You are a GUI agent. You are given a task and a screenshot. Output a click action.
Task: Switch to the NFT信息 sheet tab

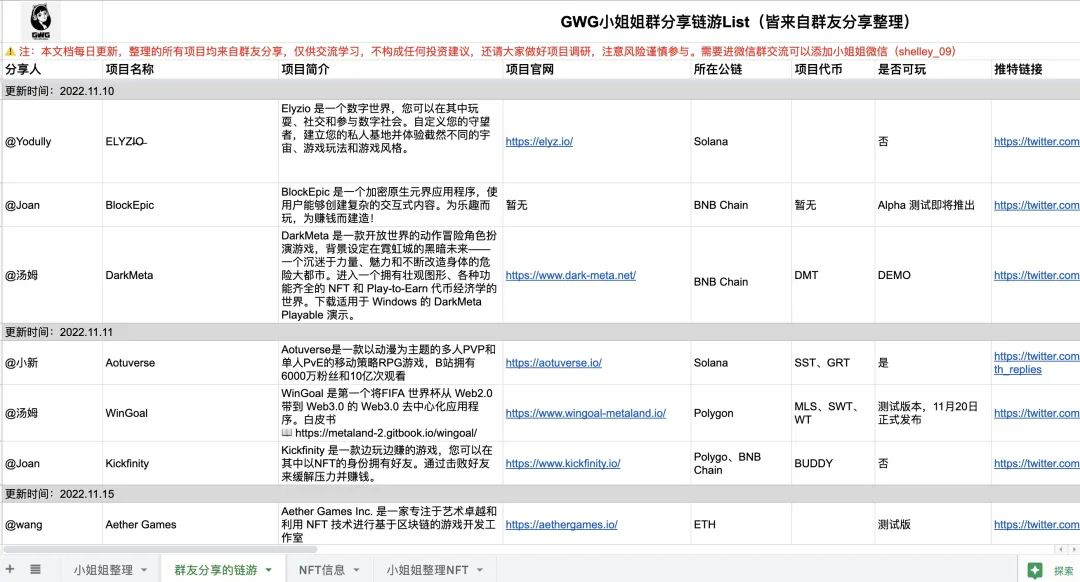[x=322, y=570]
